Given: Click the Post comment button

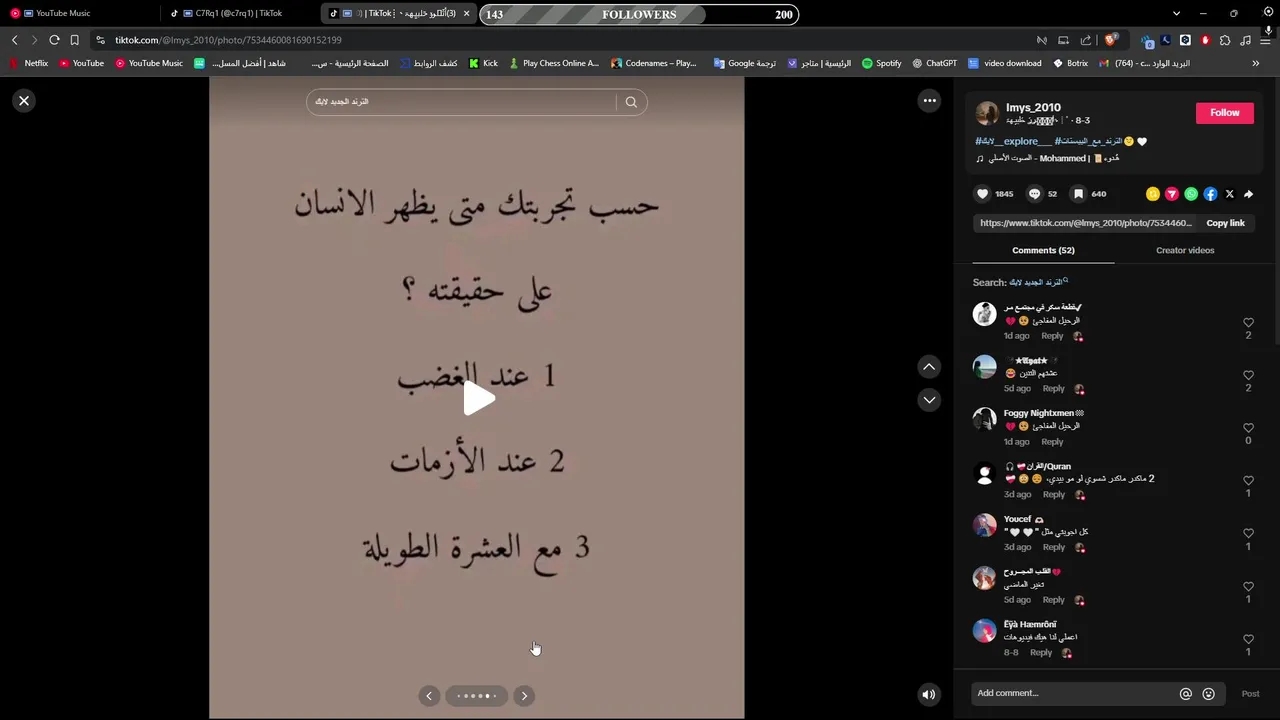Looking at the screenshot, I should tap(1250, 694).
